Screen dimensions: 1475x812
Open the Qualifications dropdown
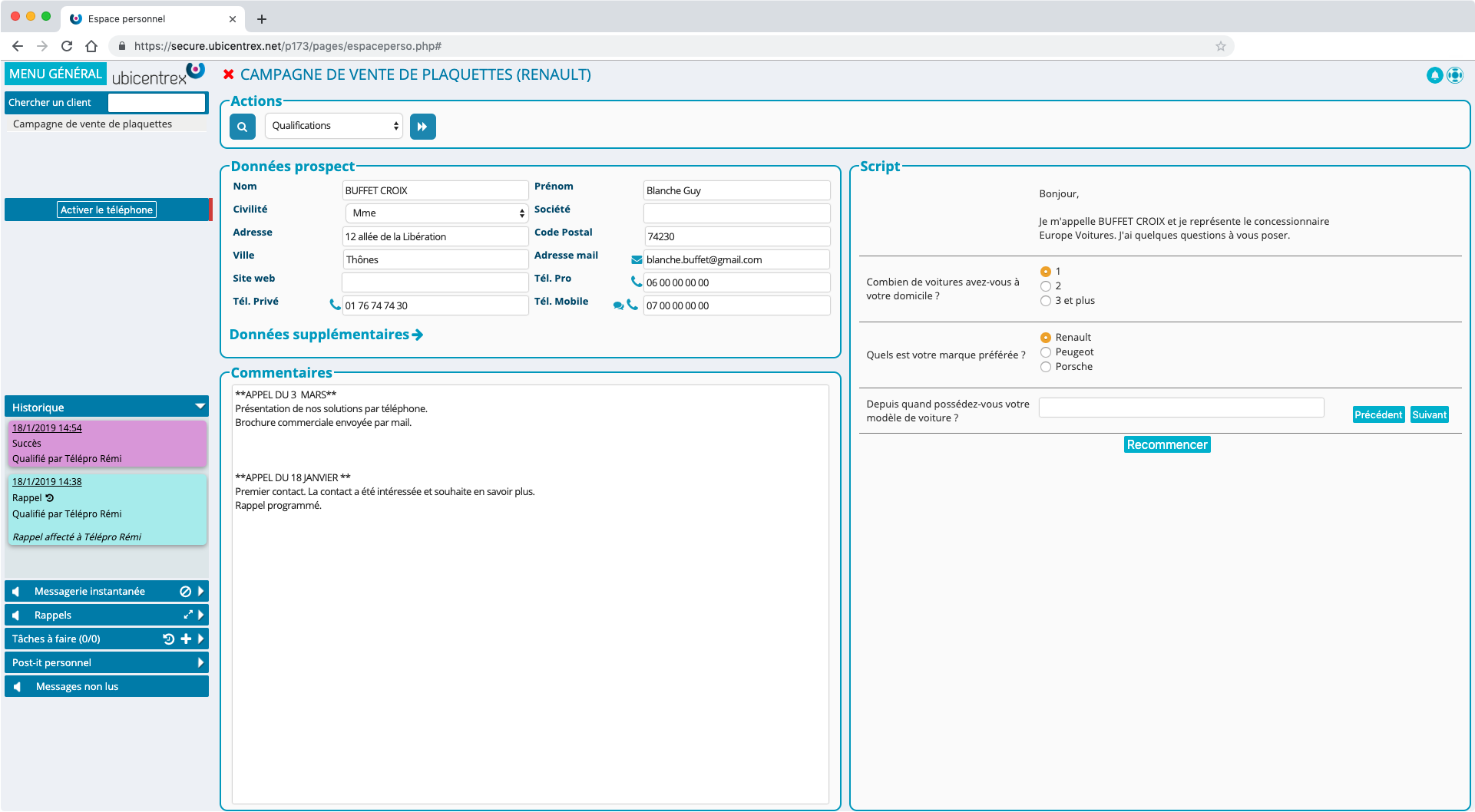pos(334,126)
